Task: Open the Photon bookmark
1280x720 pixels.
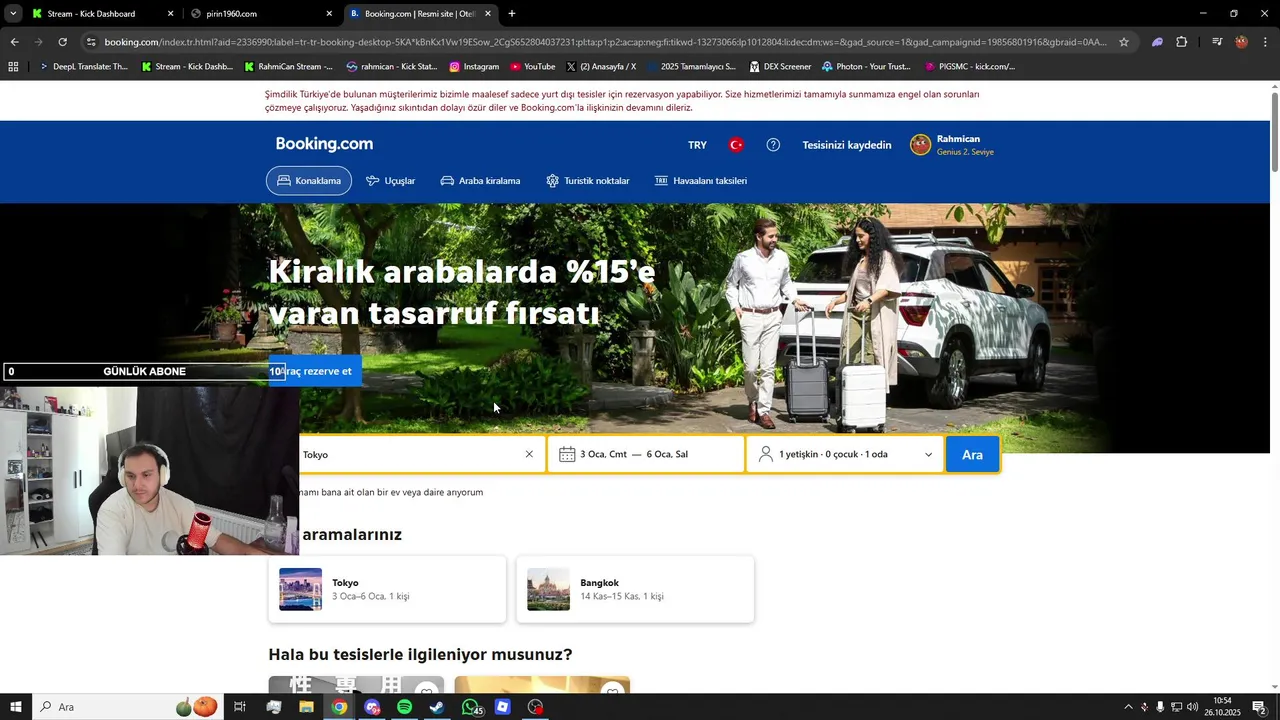Action: pos(866,67)
